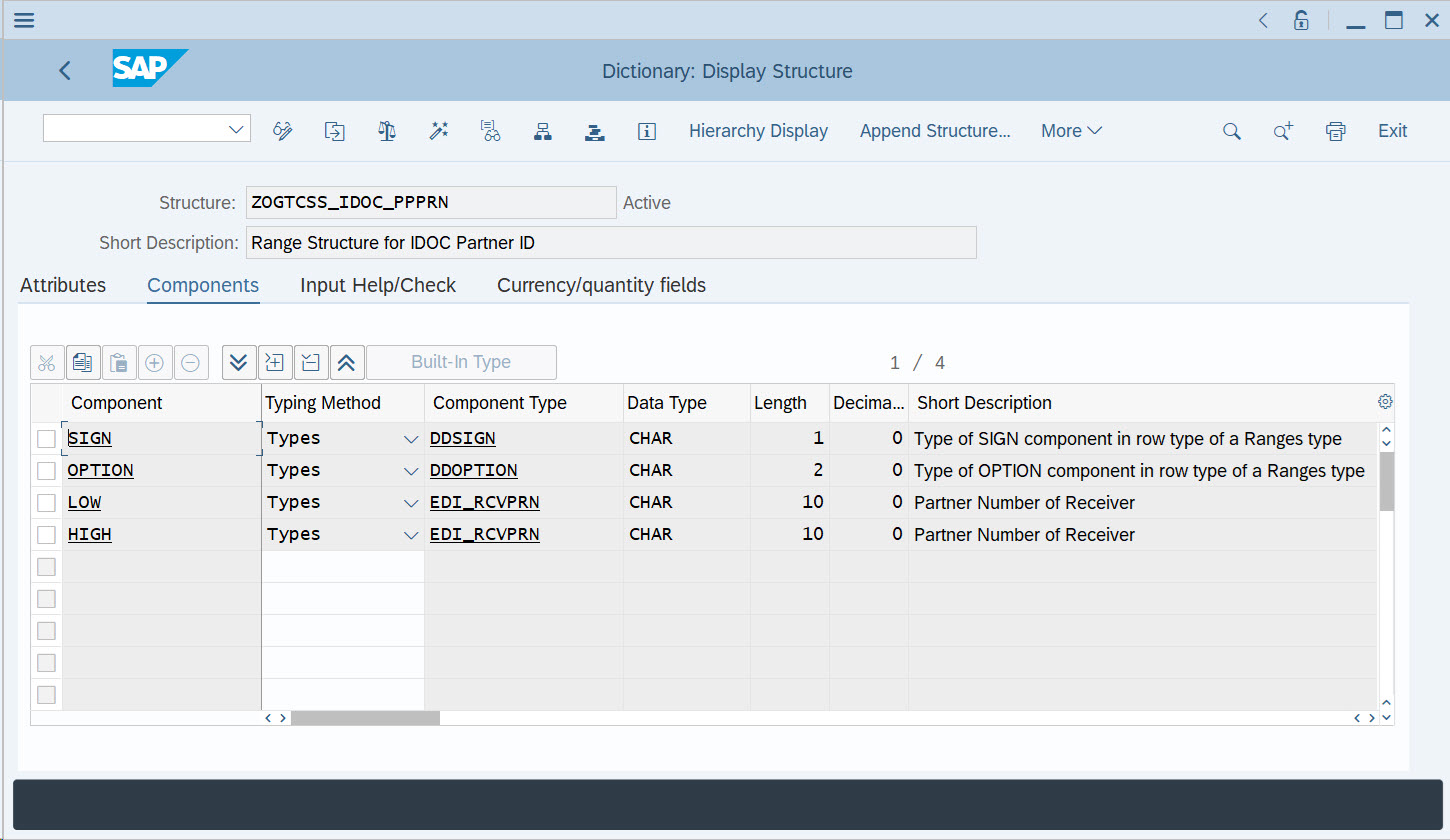Select the SIGN row checkbox

pos(46,439)
